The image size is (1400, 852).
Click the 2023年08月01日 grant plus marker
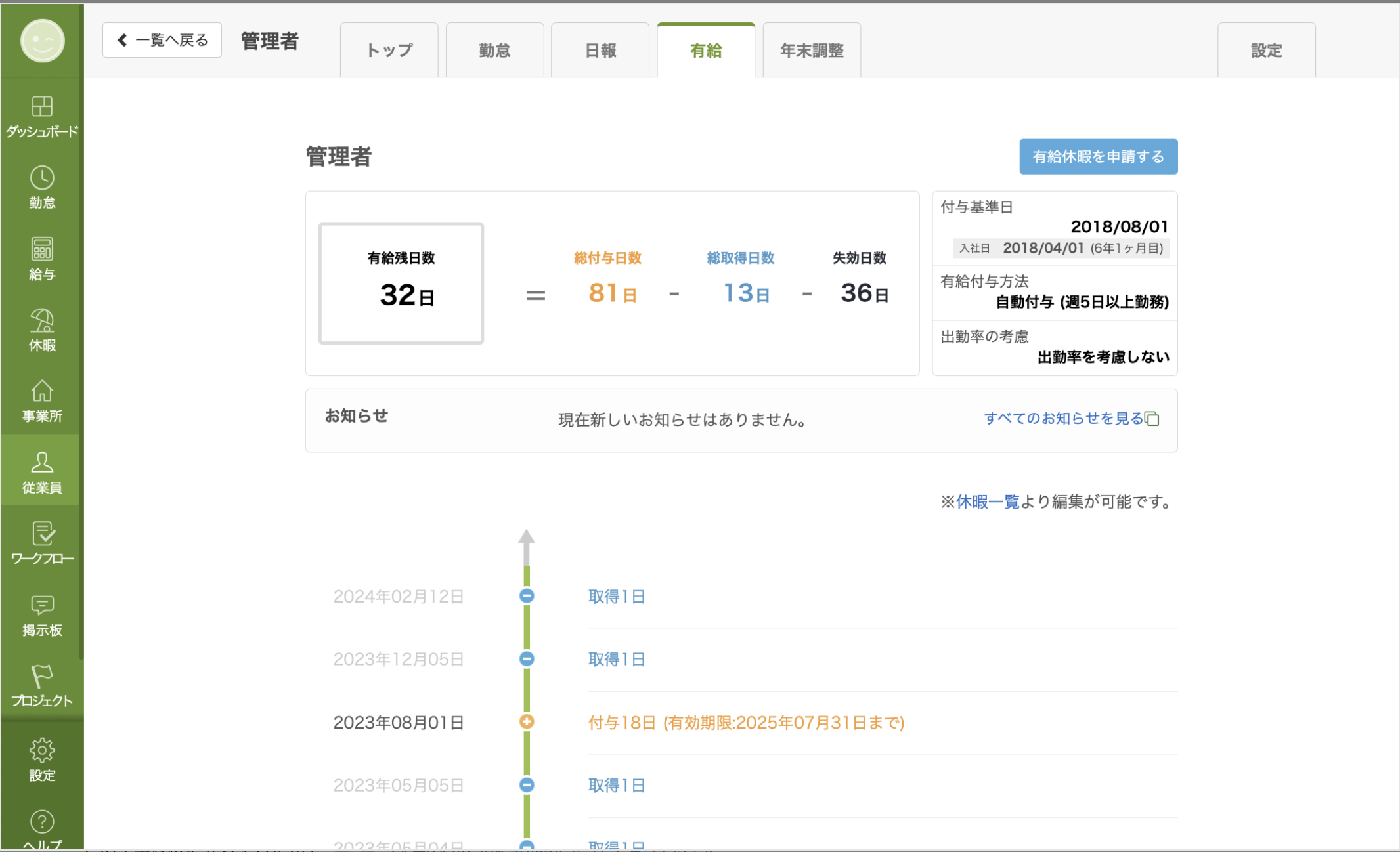click(527, 722)
